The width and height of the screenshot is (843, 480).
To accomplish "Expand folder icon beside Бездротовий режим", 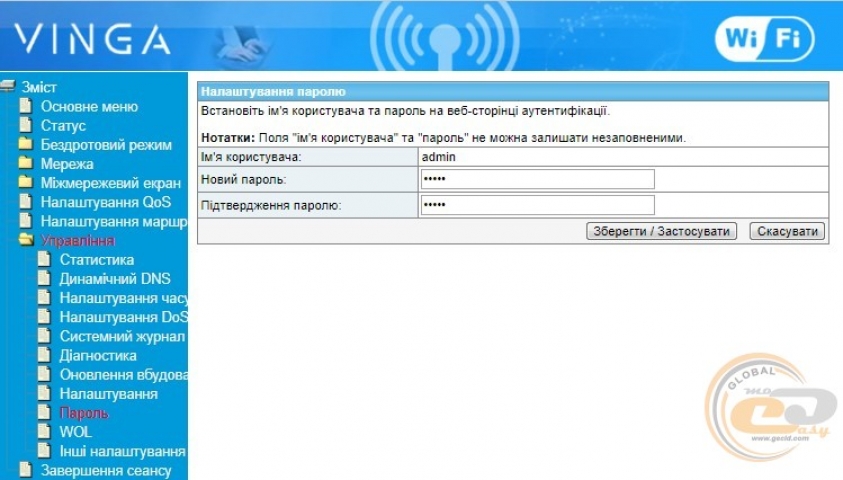I will 26,144.
